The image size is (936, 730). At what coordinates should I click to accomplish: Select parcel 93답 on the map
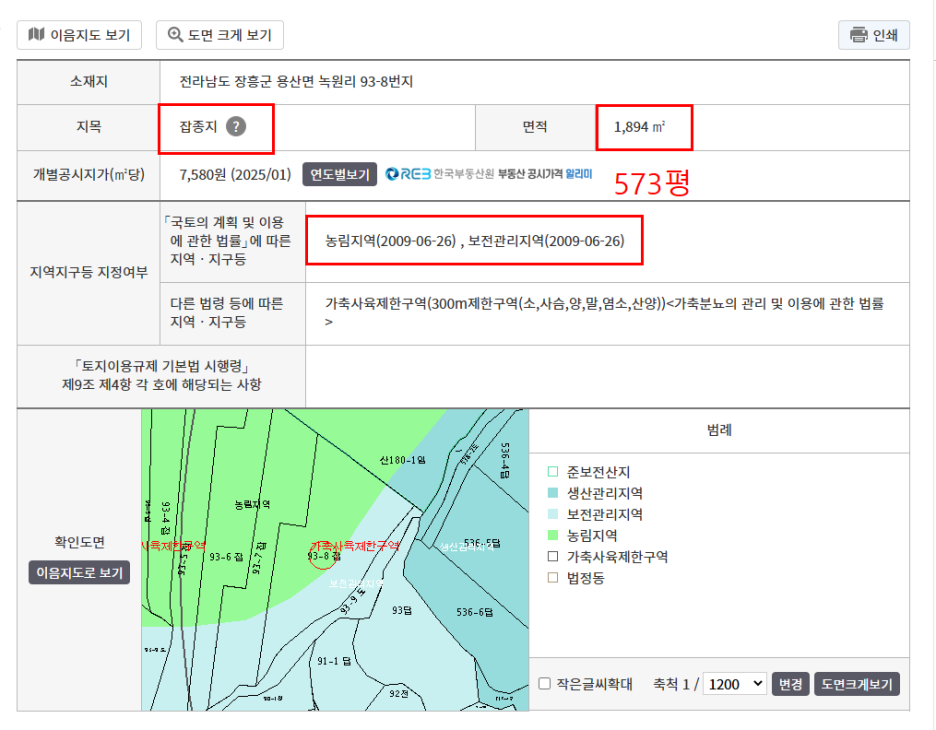click(x=402, y=610)
